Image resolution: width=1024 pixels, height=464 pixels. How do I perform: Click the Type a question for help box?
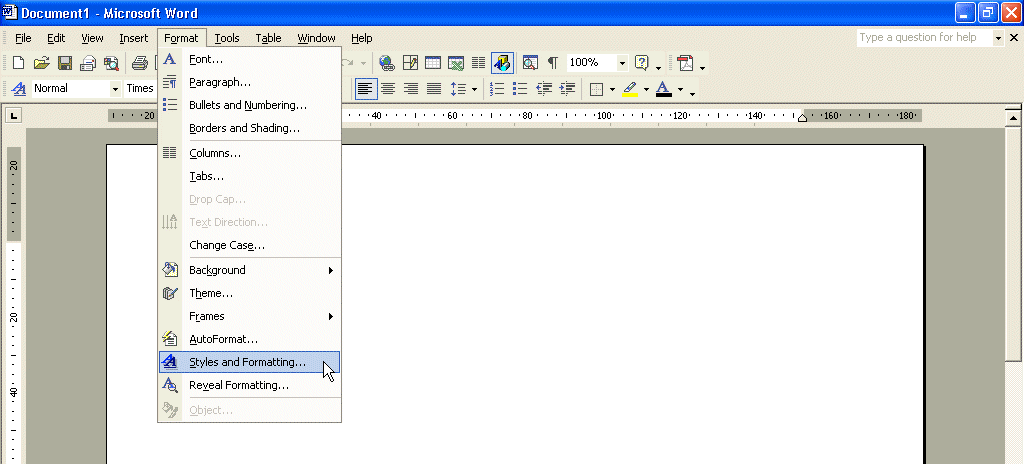point(923,38)
